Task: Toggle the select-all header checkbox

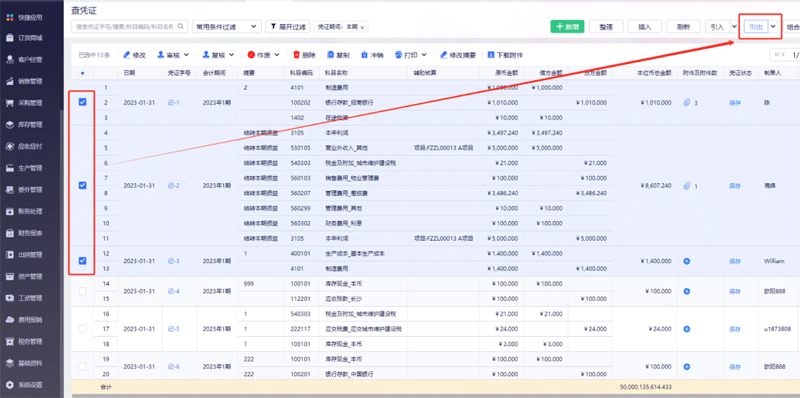Action: [x=82, y=73]
